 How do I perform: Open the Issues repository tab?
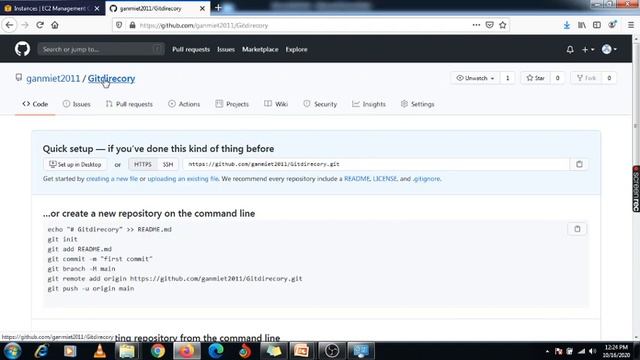[77, 104]
